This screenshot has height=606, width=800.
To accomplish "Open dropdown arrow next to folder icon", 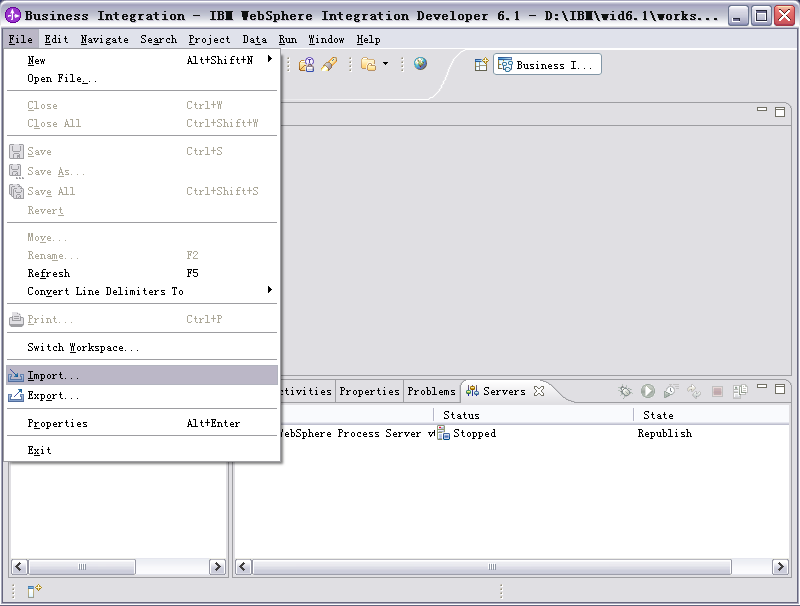I will pos(386,64).
